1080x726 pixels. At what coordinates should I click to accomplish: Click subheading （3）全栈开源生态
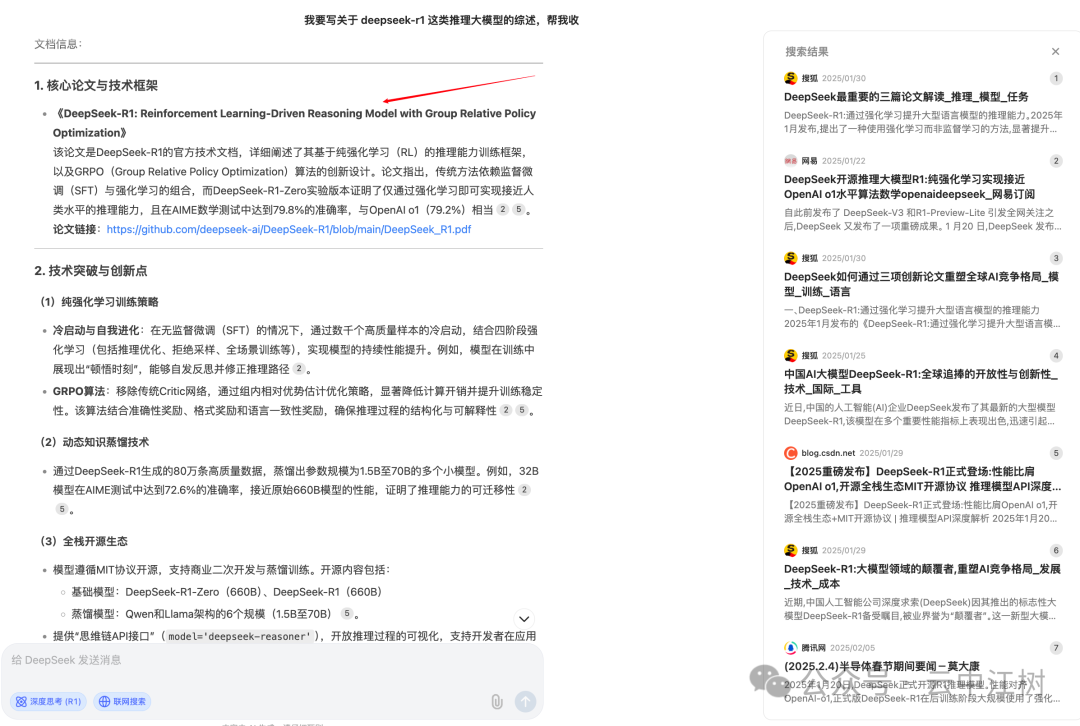[84, 541]
